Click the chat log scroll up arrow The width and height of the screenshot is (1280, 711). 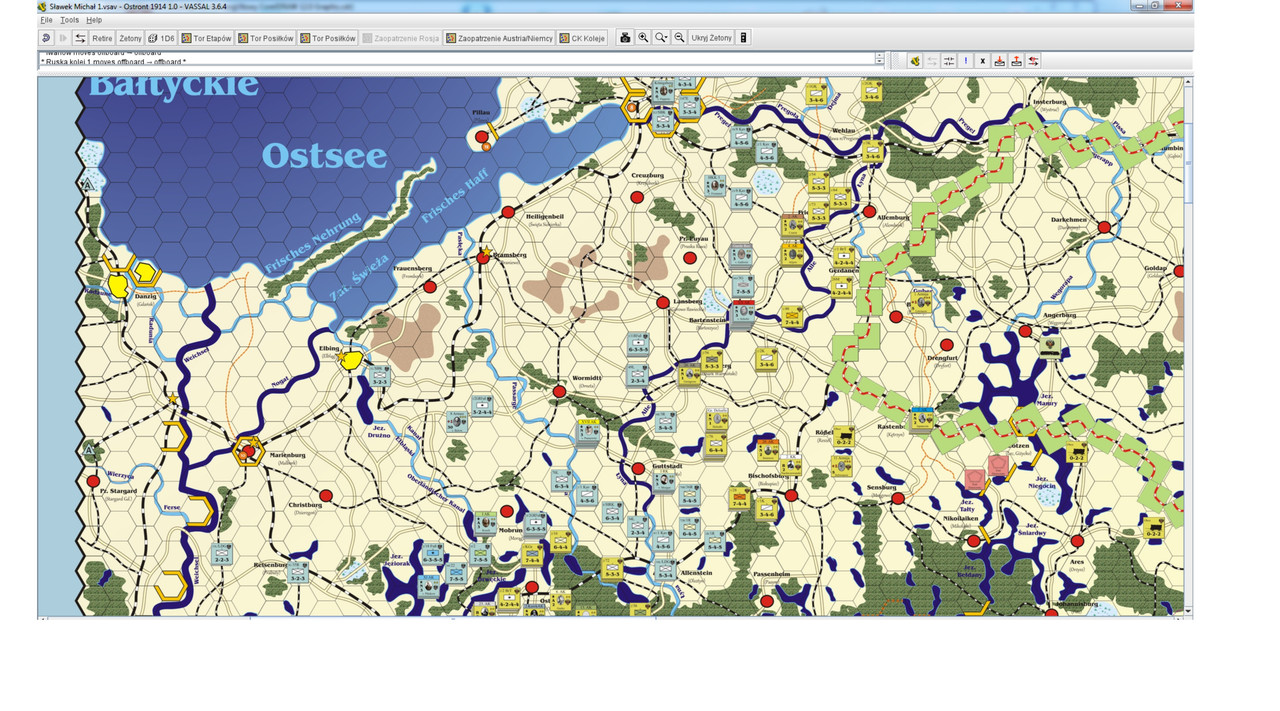pyautogui.click(x=880, y=56)
